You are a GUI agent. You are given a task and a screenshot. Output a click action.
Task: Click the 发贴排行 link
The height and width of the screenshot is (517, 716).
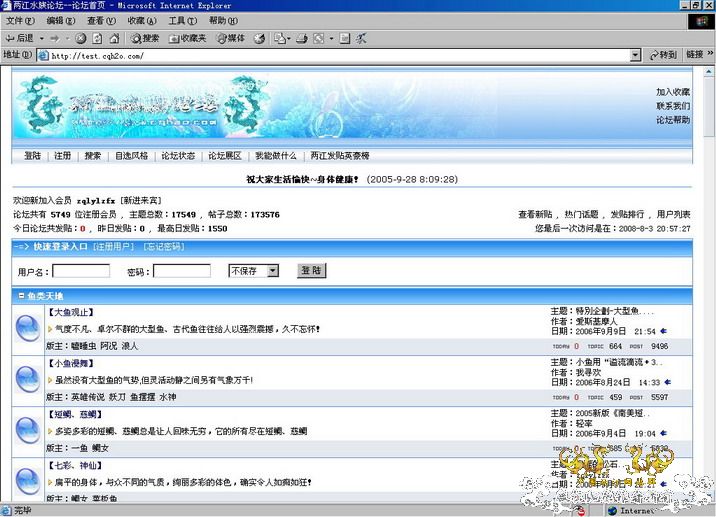pyautogui.click(x=627, y=214)
